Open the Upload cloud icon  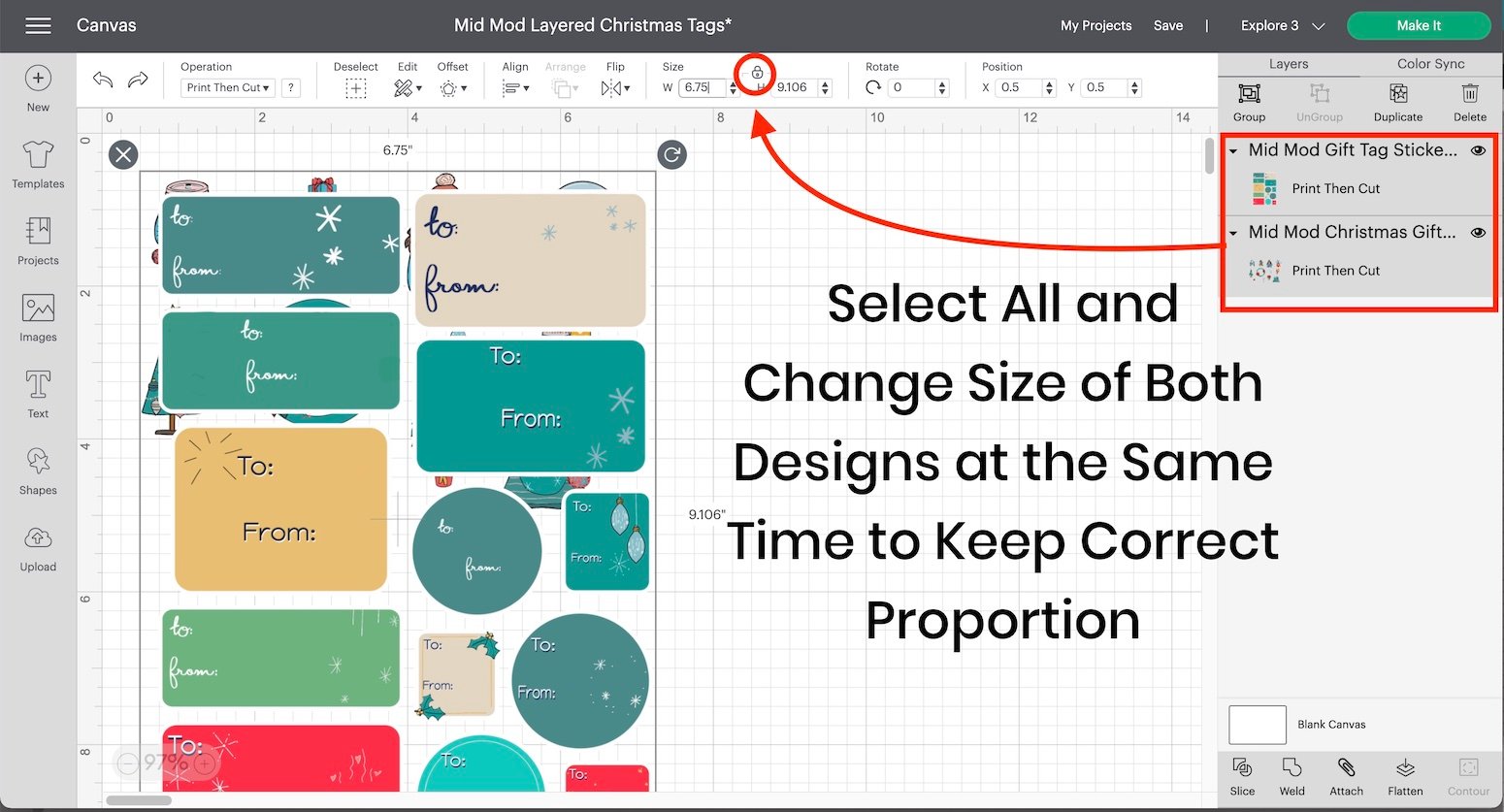(x=38, y=538)
